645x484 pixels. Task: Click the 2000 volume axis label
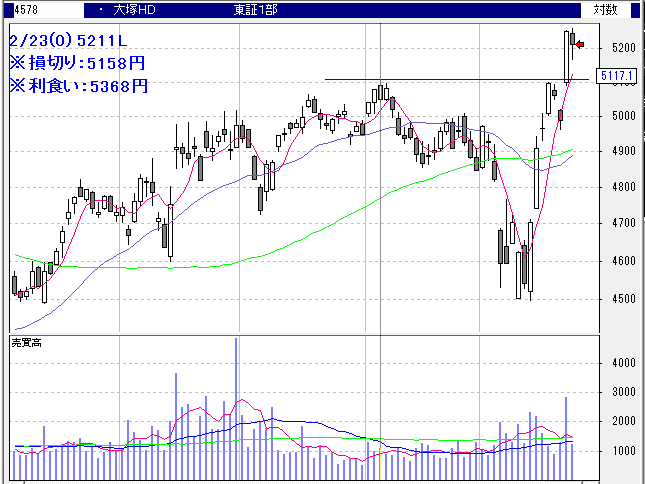[624, 422]
